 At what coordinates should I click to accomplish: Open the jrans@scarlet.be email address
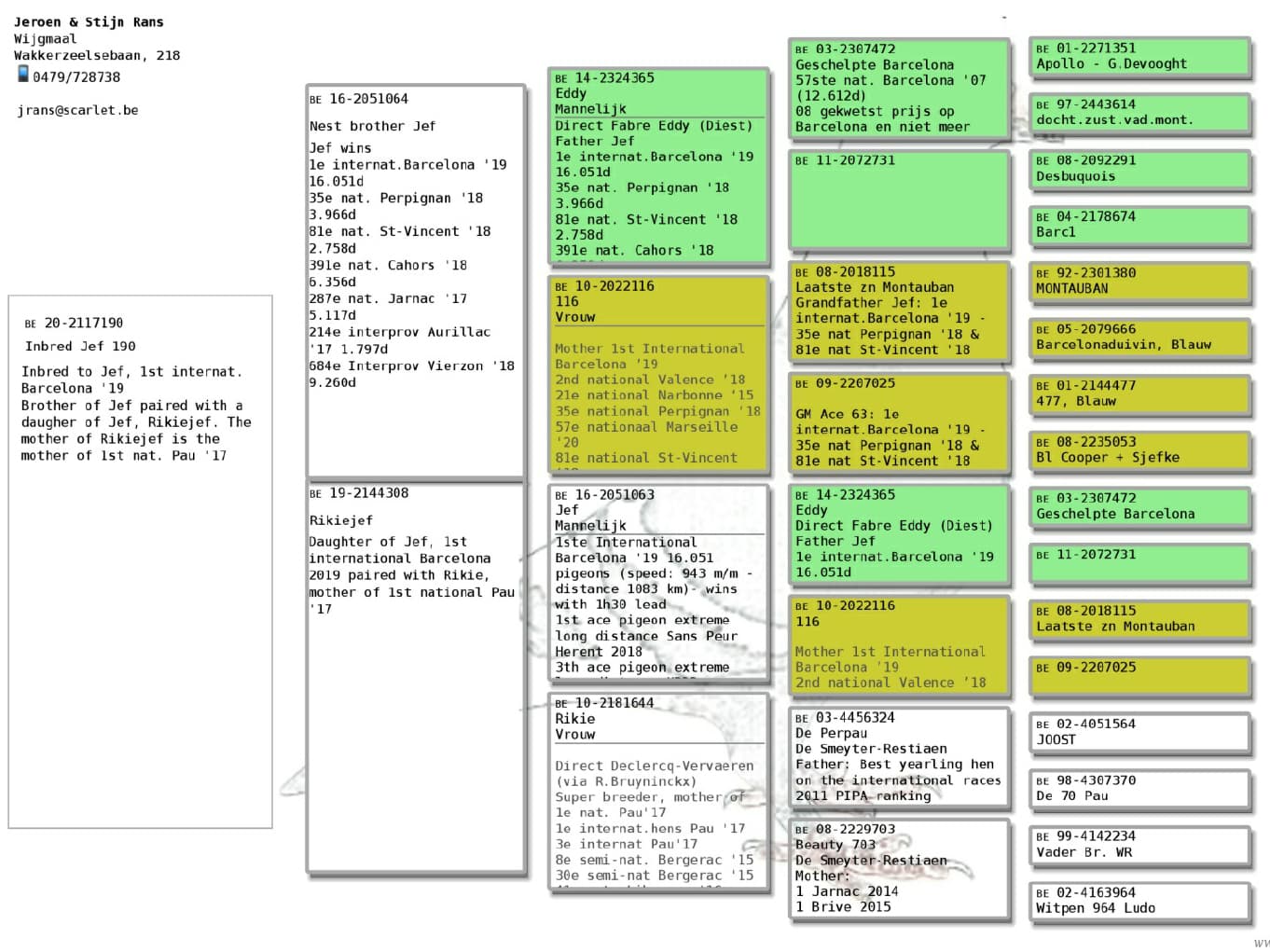pyautogui.click(x=77, y=110)
